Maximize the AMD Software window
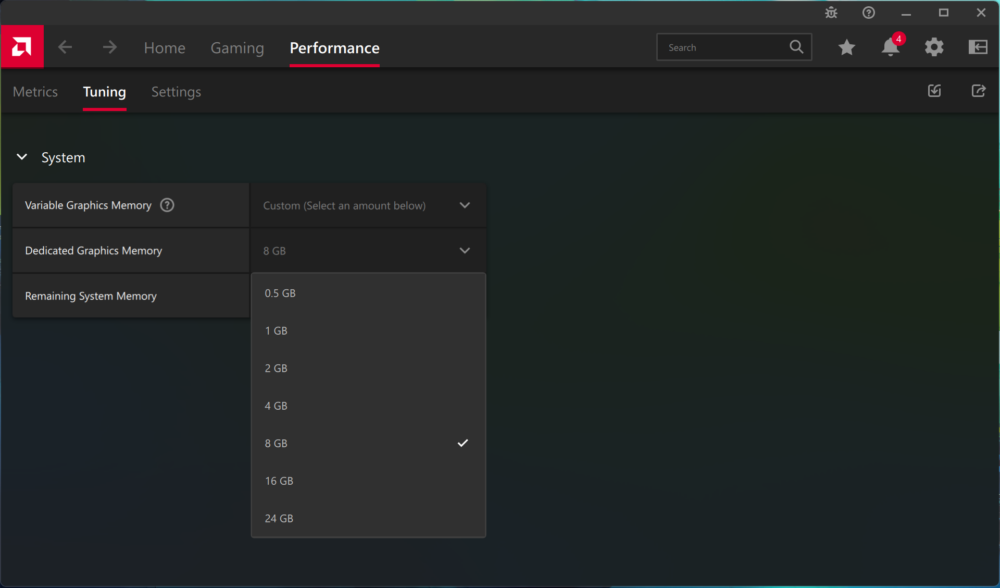This screenshot has height=588, width=1000. tap(944, 13)
